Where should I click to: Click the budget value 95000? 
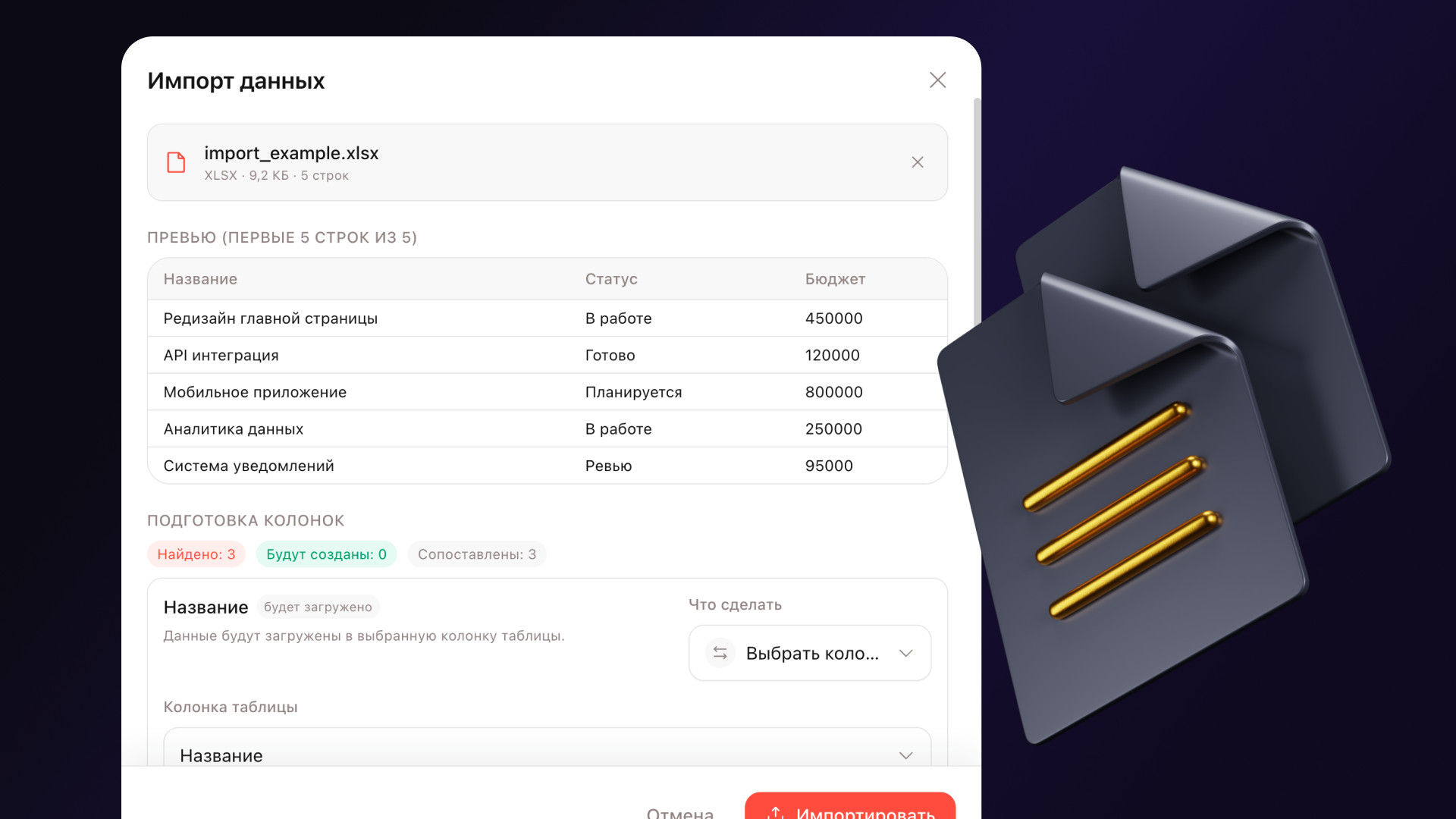click(829, 466)
